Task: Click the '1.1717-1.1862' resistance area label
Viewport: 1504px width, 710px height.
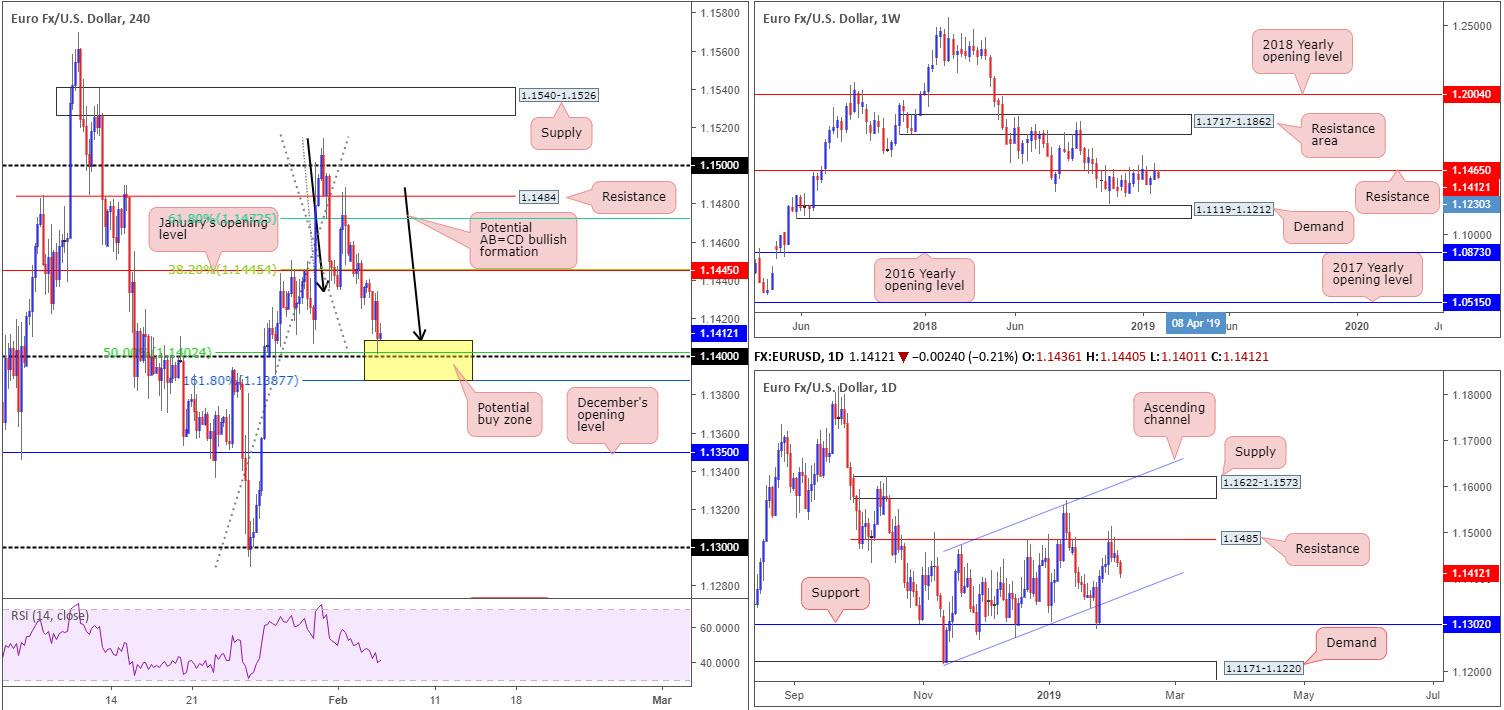Action: click(1232, 124)
